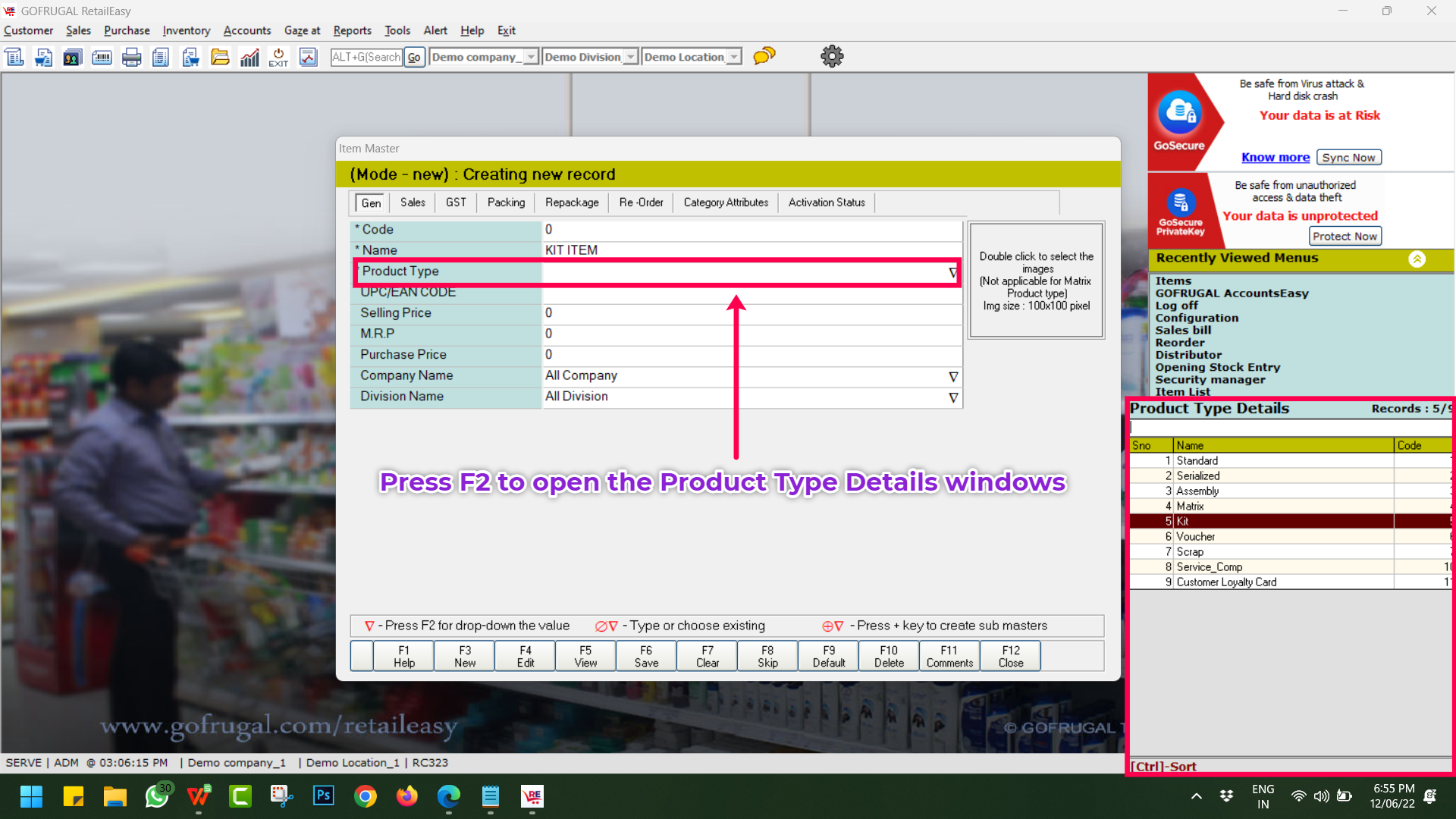Expand the Company Name dropdown
This screenshot has height=819, width=1456.
click(953, 377)
